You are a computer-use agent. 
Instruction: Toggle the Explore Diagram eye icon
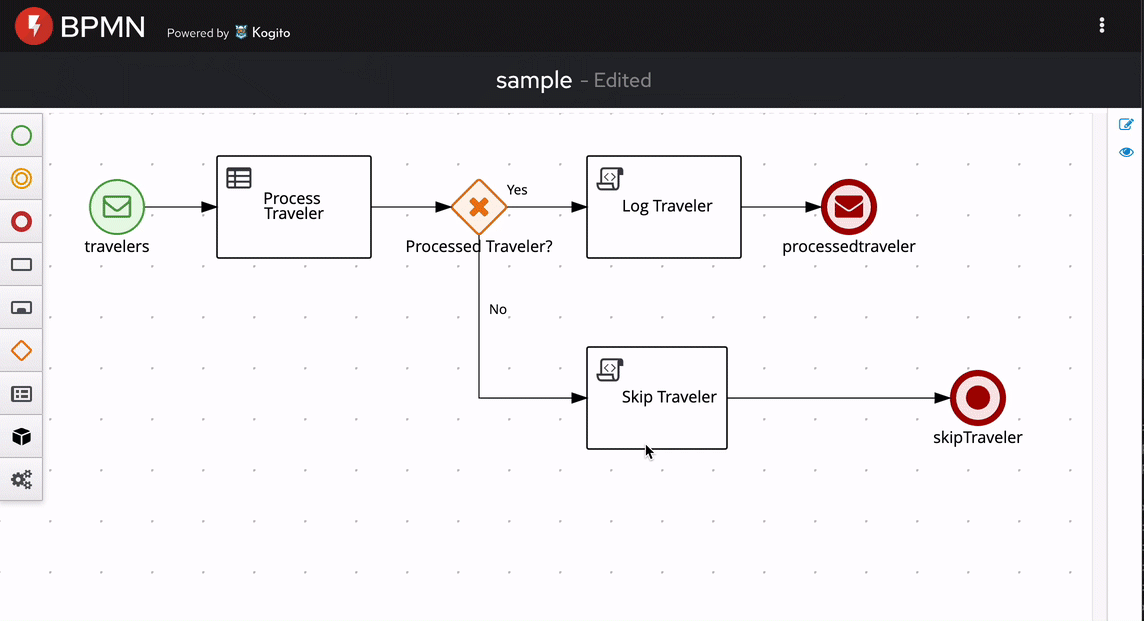pos(1126,153)
